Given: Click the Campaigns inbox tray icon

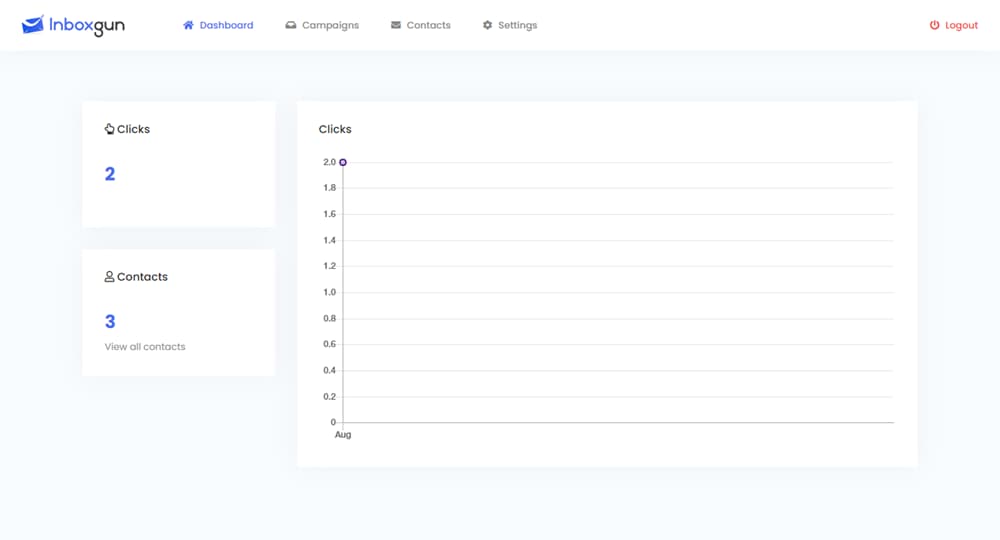Looking at the screenshot, I should coord(291,25).
